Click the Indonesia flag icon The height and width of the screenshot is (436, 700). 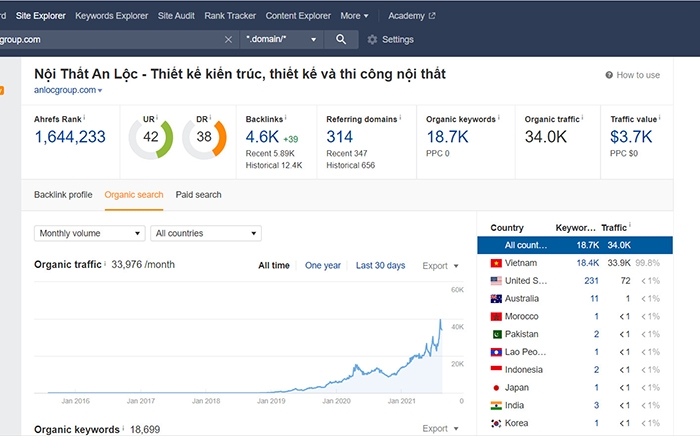496,370
